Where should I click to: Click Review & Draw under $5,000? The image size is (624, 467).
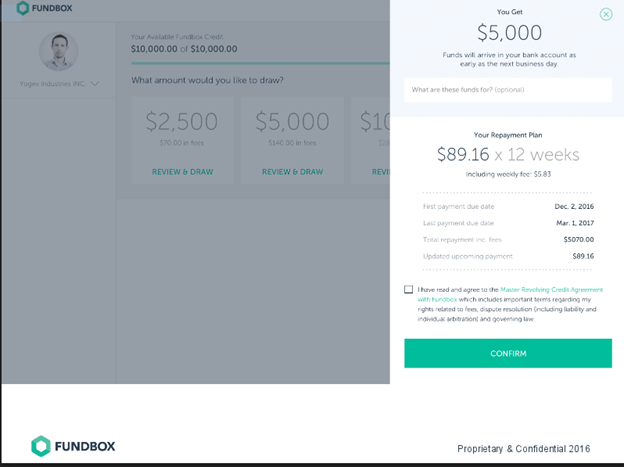coord(292,172)
